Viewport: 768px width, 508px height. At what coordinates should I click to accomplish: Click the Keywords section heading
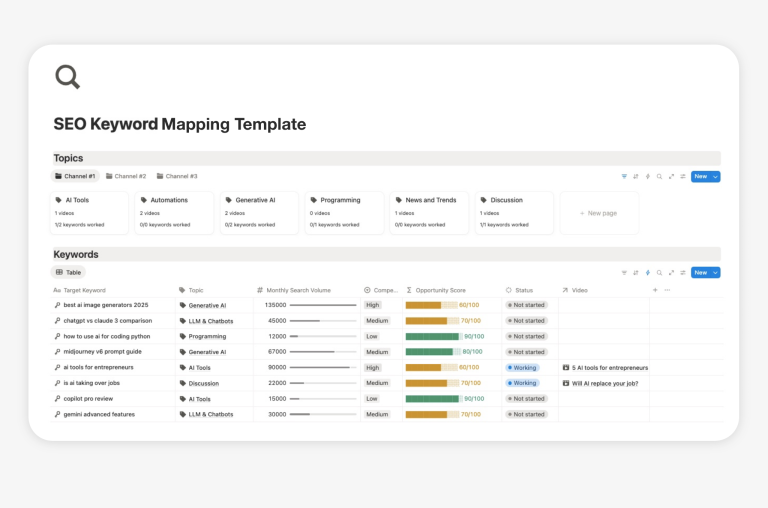[76, 254]
